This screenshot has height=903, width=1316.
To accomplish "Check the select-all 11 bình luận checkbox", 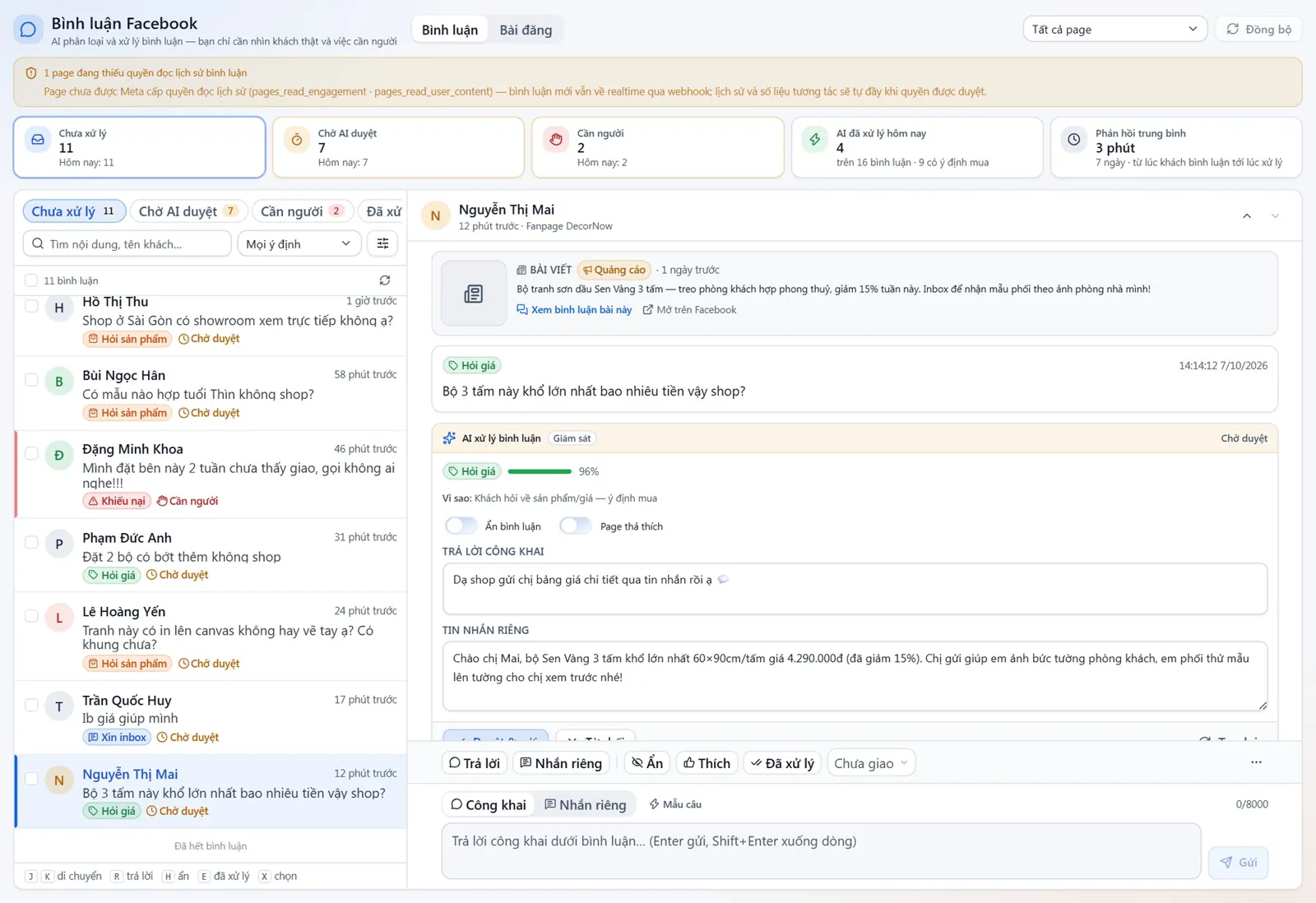I will (31, 280).
